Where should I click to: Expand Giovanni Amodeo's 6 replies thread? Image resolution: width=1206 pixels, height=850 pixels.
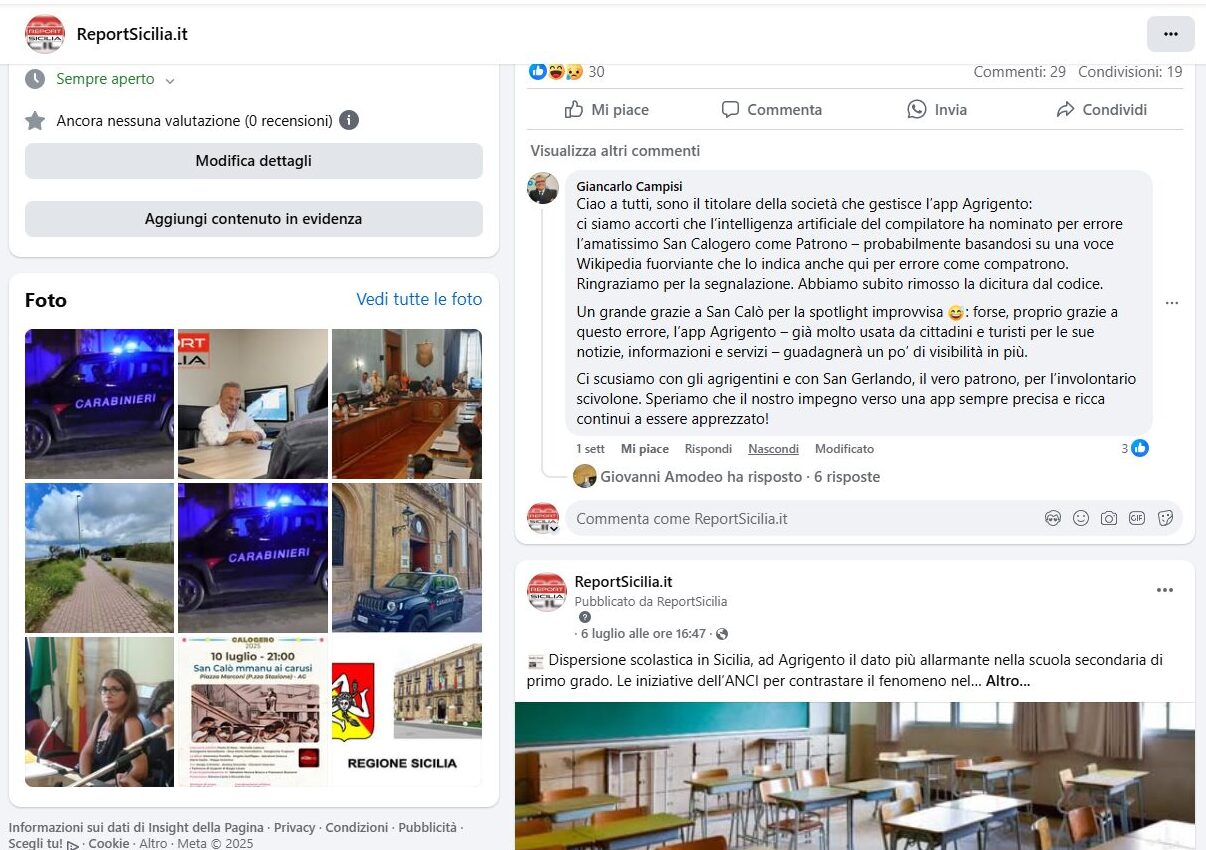(740, 477)
